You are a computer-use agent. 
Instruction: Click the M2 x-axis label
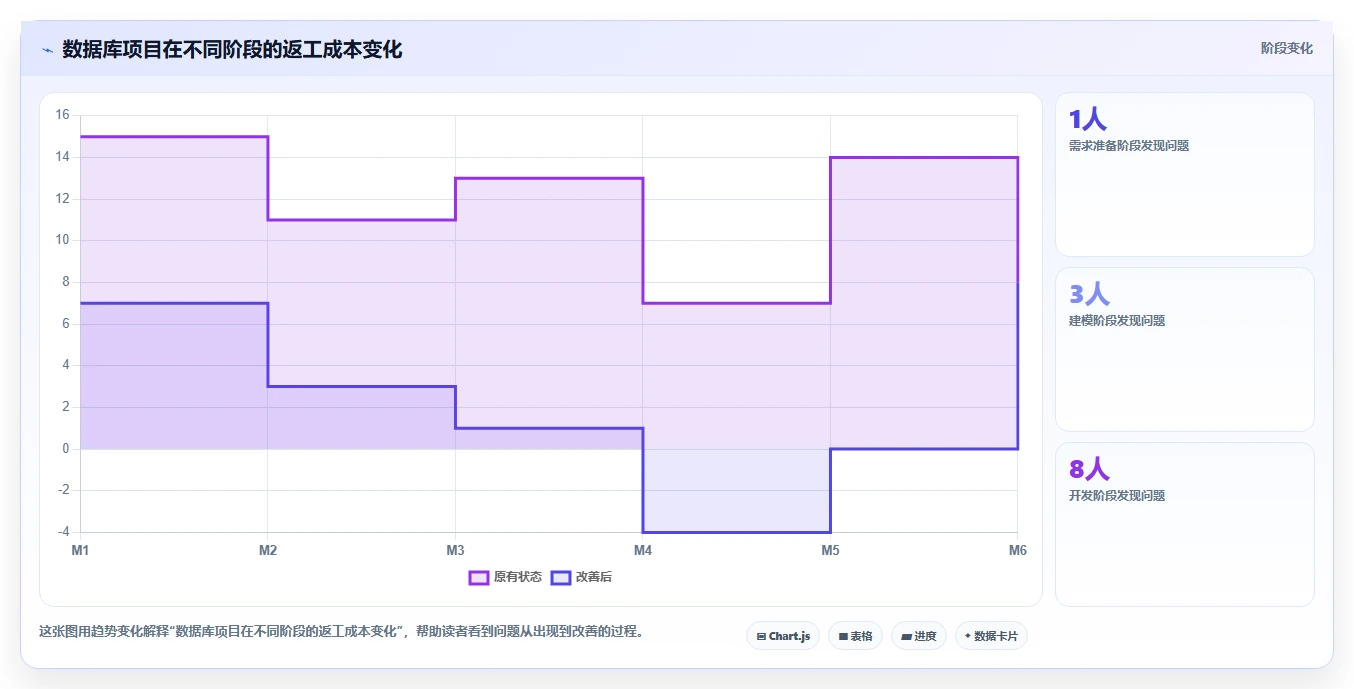pyautogui.click(x=267, y=550)
